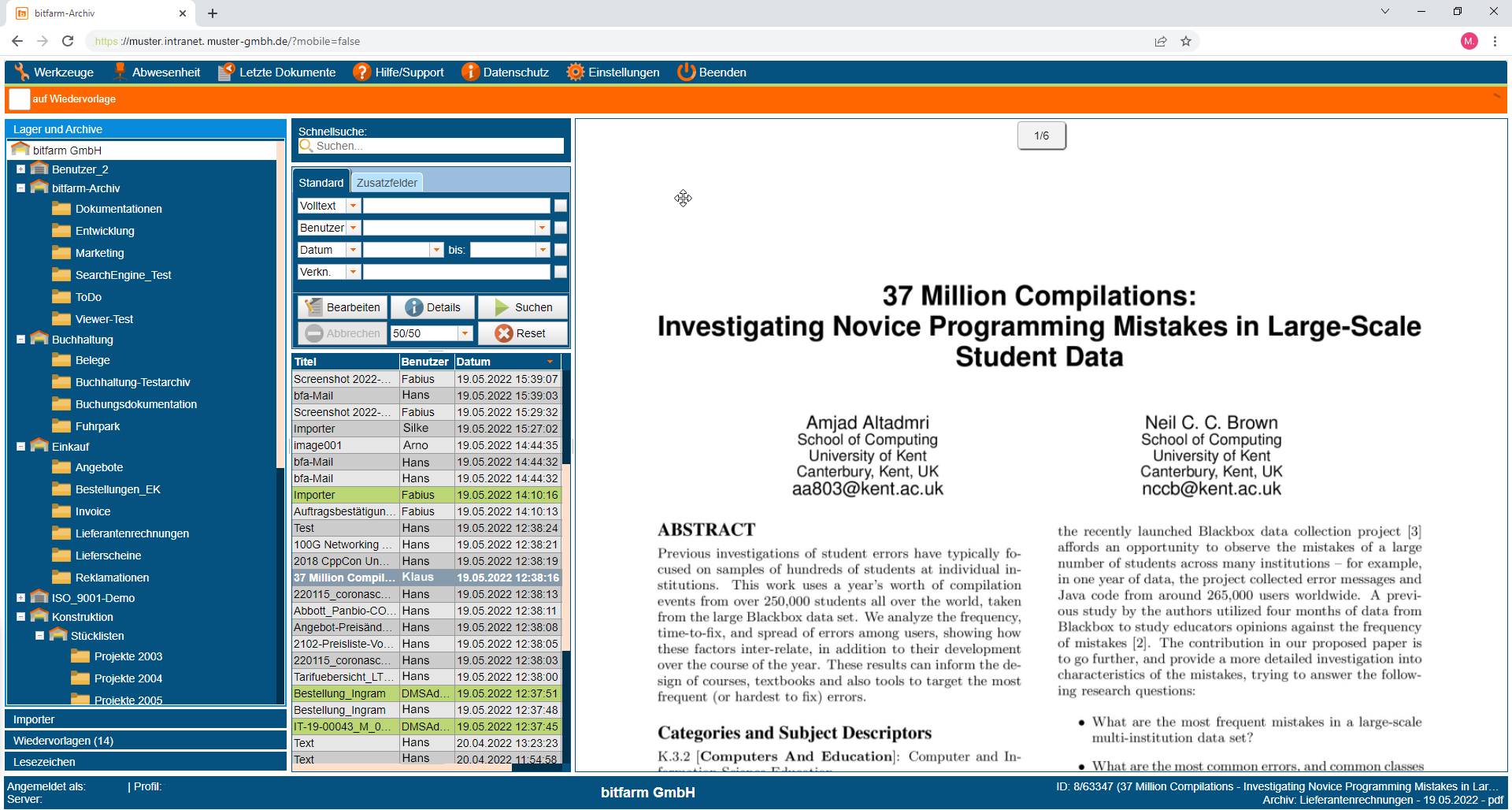
Task: Sort results by the Titel column
Action: click(345, 362)
